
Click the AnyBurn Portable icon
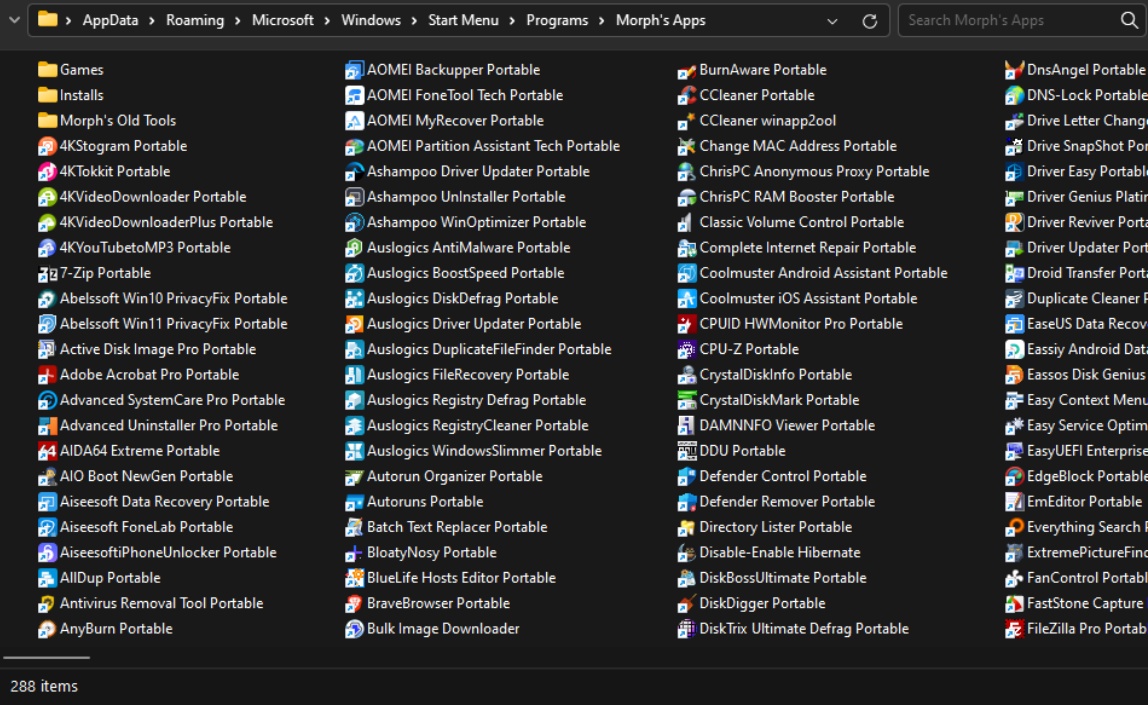[x=47, y=629]
